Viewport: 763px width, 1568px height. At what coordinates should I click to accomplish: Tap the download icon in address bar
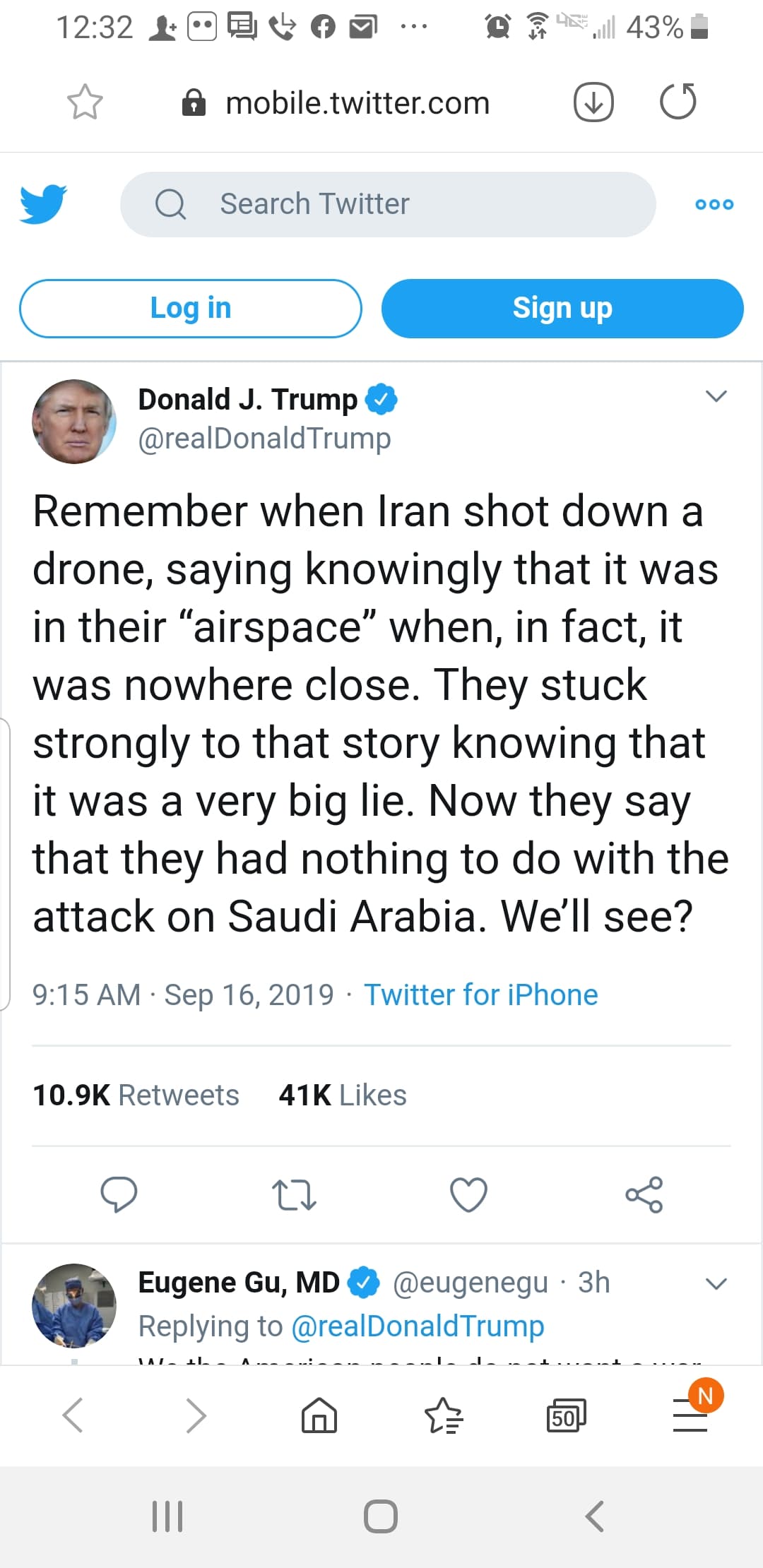[x=593, y=102]
